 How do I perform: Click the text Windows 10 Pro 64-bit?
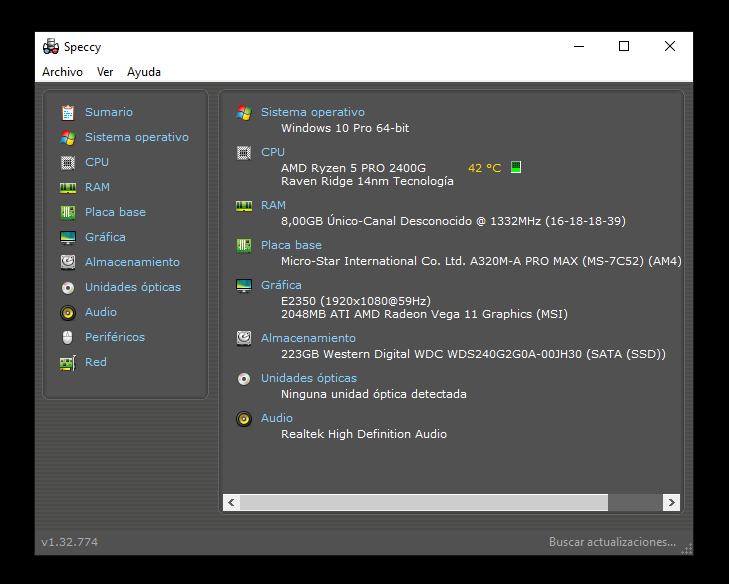click(x=345, y=128)
